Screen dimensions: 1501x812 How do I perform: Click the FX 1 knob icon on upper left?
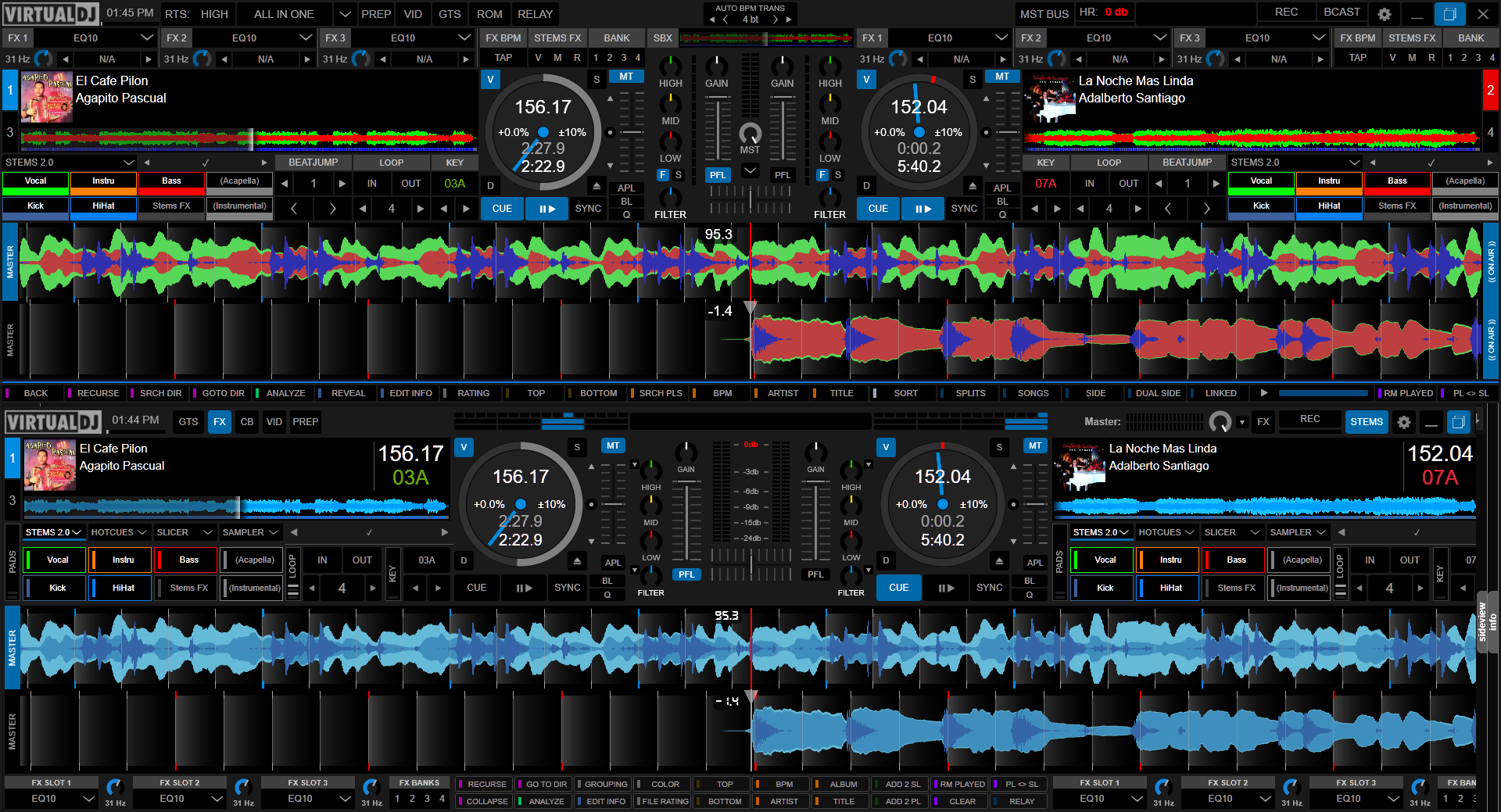pyautogui.click(x=45, y=59)
